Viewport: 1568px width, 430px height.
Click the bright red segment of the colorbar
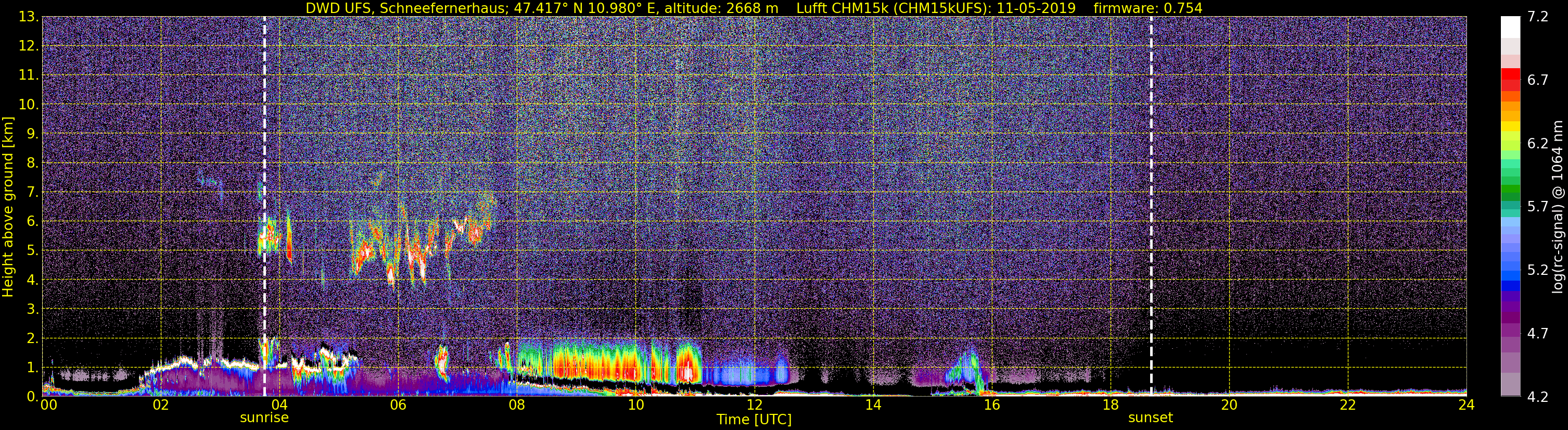tap(1511, 74)
